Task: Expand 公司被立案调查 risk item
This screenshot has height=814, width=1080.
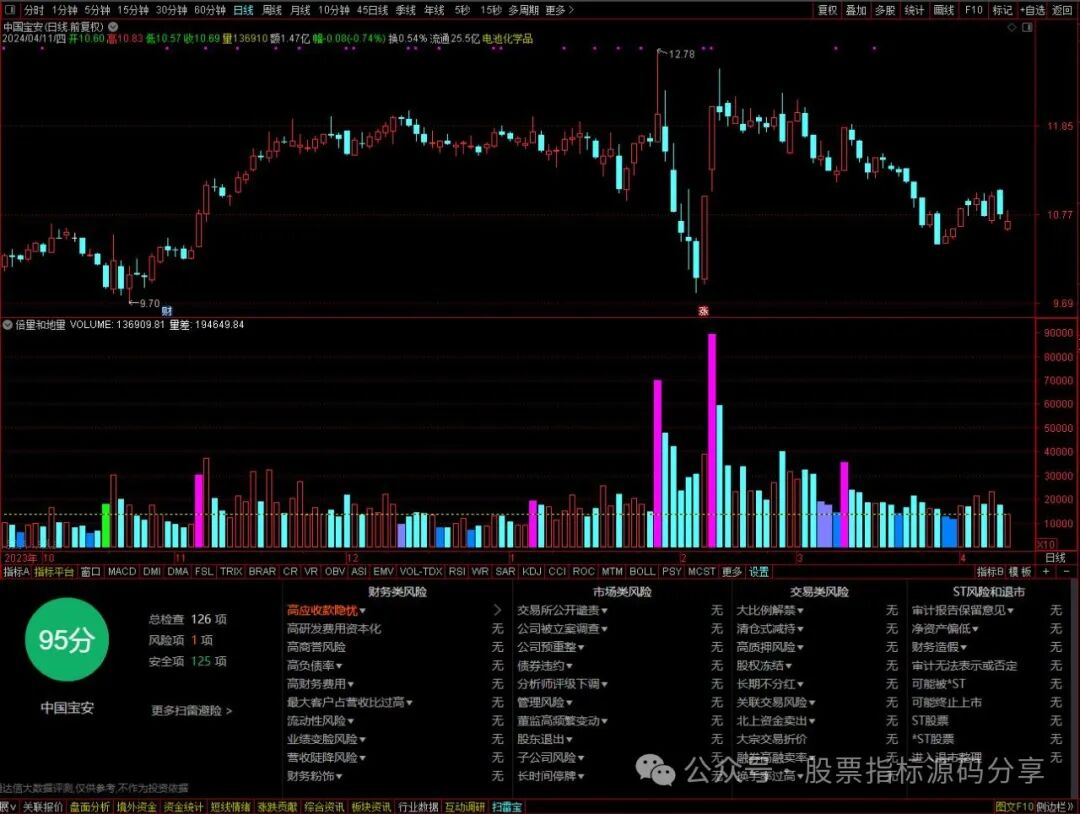Action: pos(563,629)
